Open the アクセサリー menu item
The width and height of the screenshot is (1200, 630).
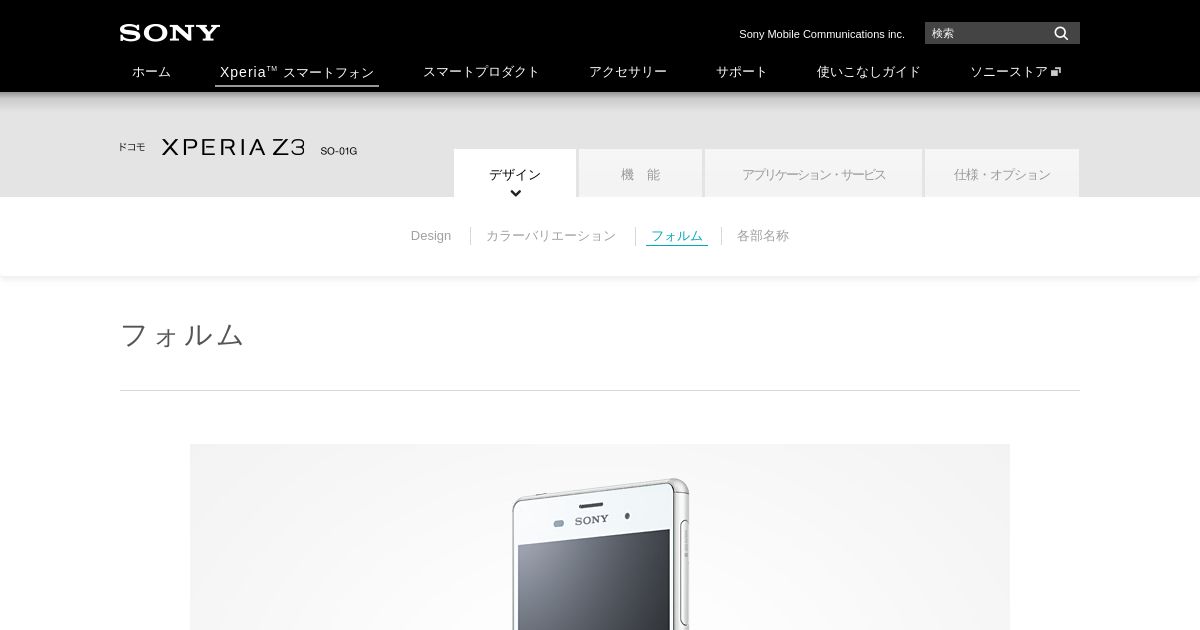pos(628,72)
